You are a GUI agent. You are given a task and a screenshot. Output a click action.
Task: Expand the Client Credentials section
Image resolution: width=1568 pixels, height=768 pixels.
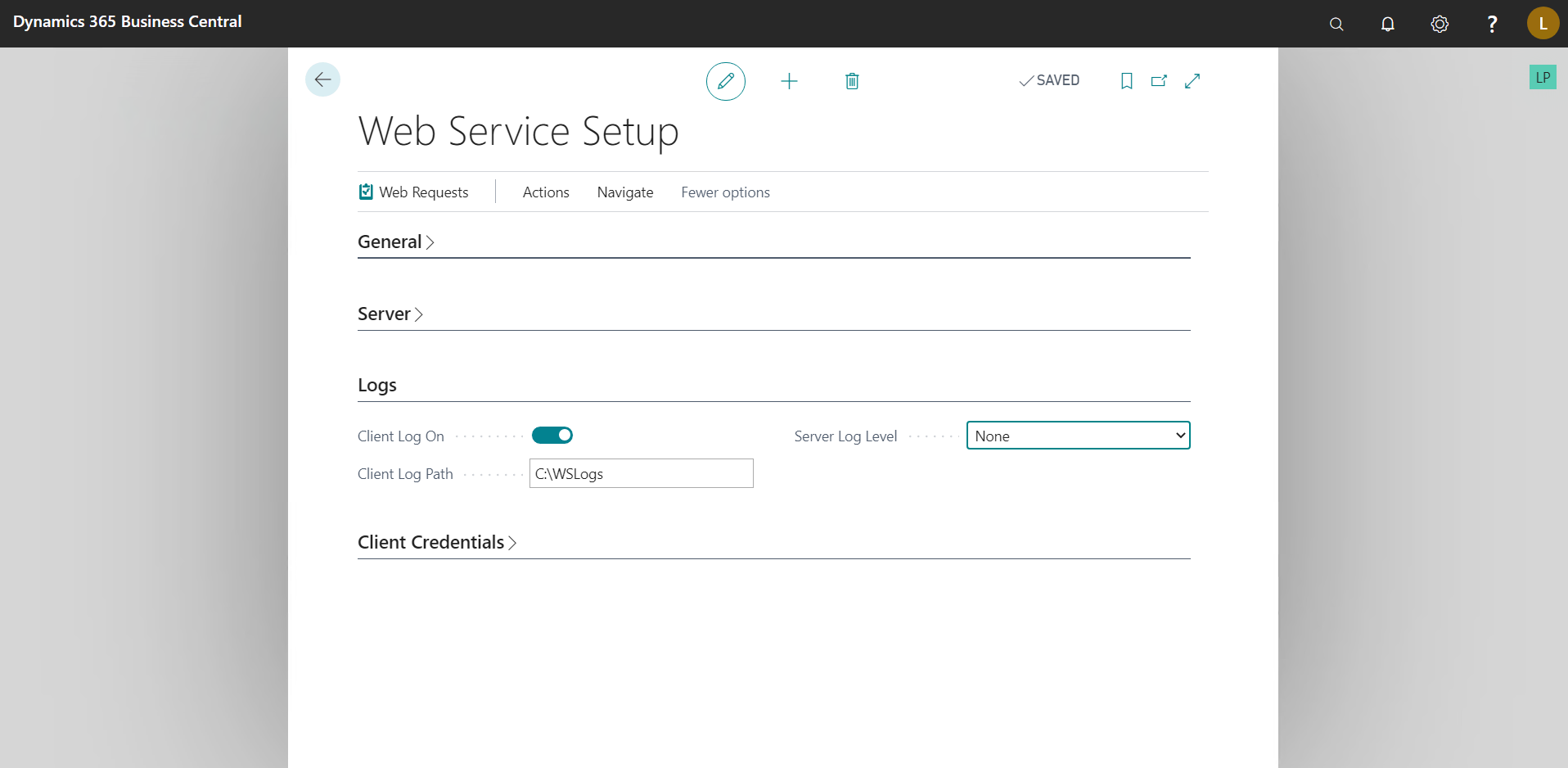coord(437,542)
